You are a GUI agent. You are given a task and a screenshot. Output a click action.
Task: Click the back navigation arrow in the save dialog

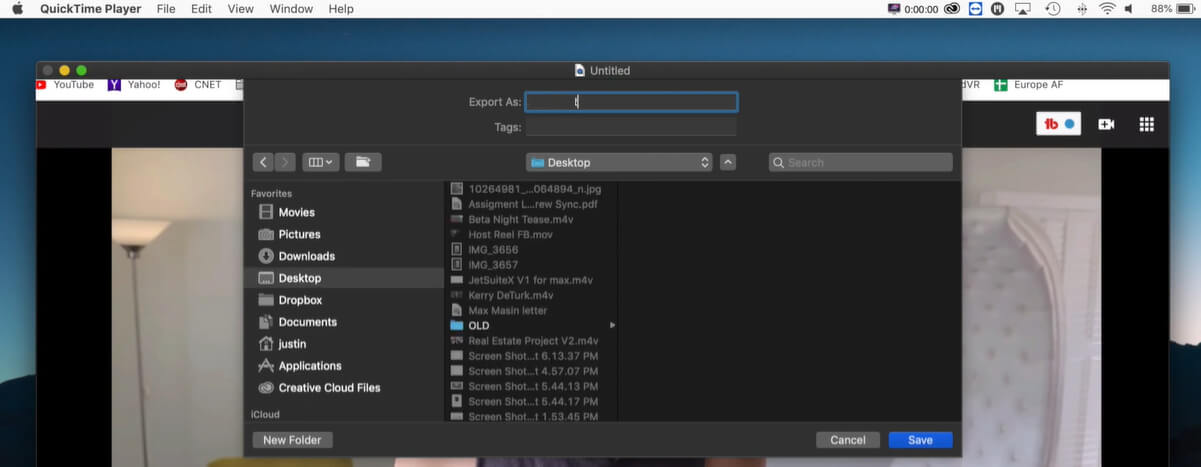tap(263, 162)
